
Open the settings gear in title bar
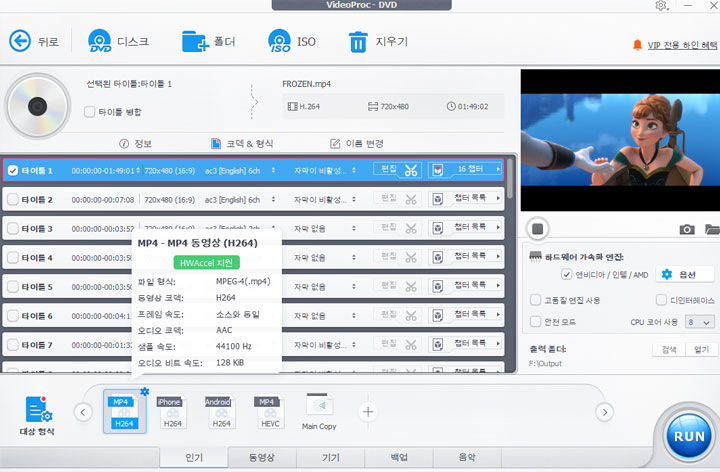(x=661, y=6)
